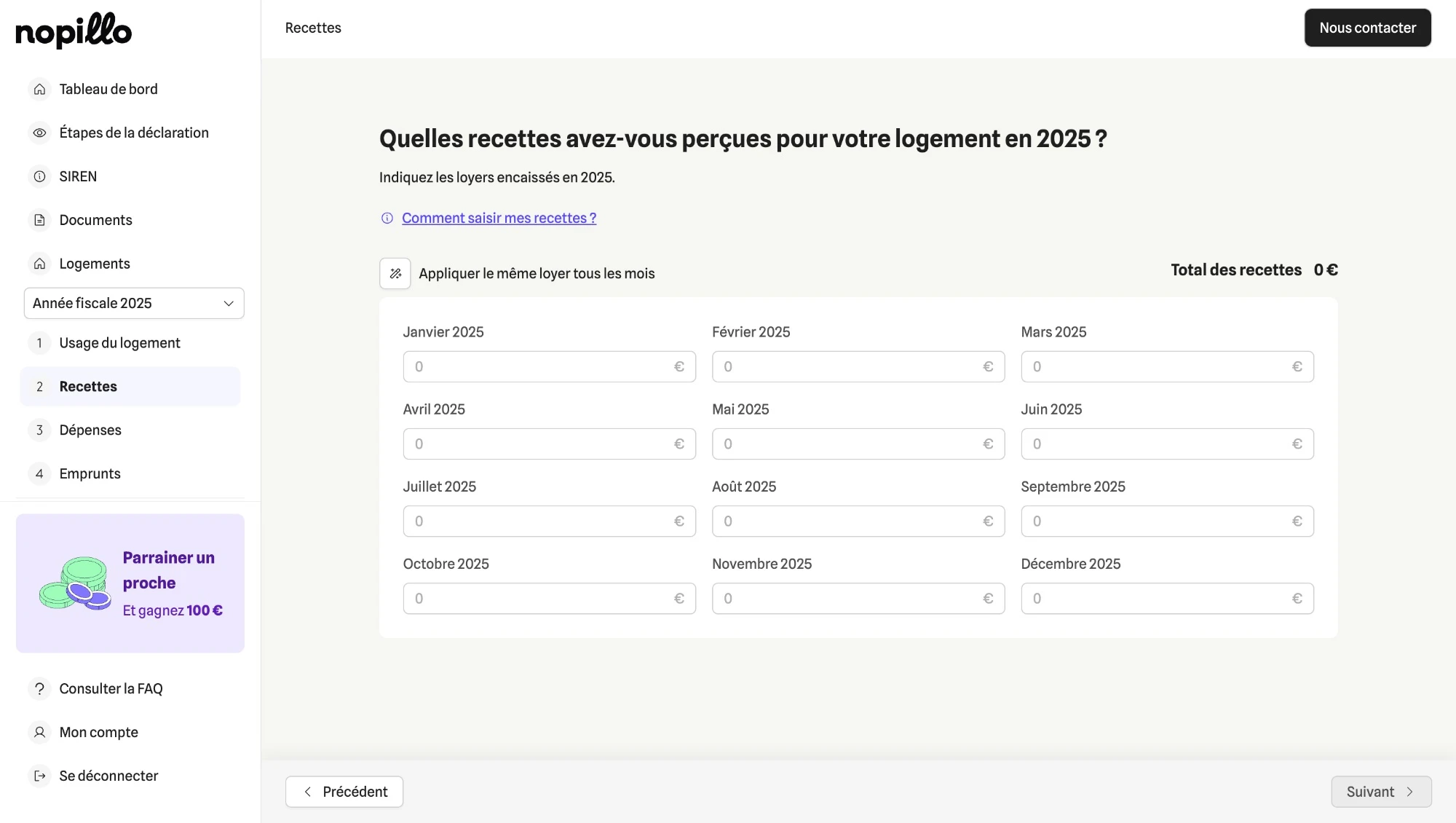Click the Se déconnecter logout icon
The image size is (1456, 823).
point(40,776)
